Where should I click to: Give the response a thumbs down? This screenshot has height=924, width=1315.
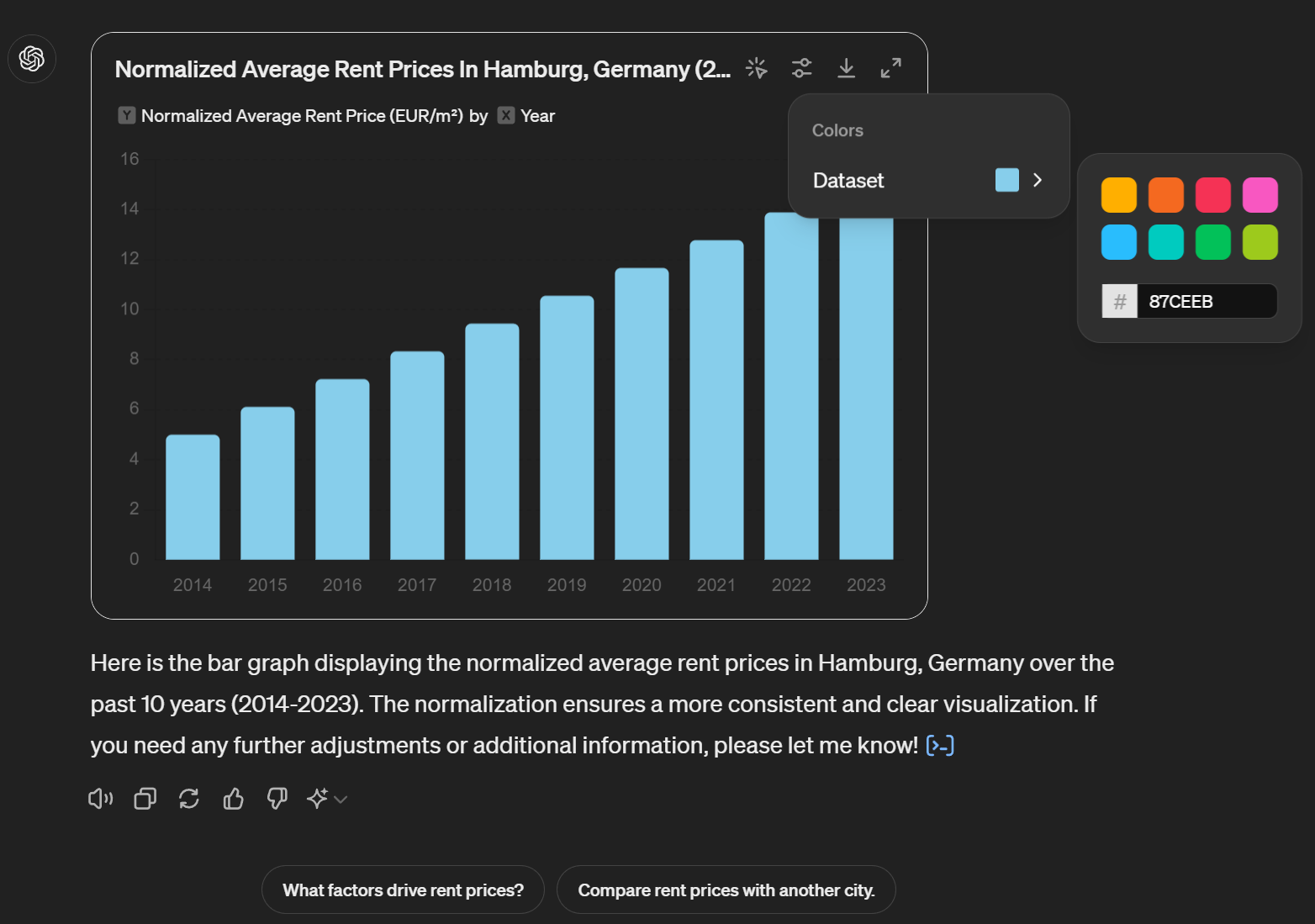pyautogui.click(x=277, y=799)
